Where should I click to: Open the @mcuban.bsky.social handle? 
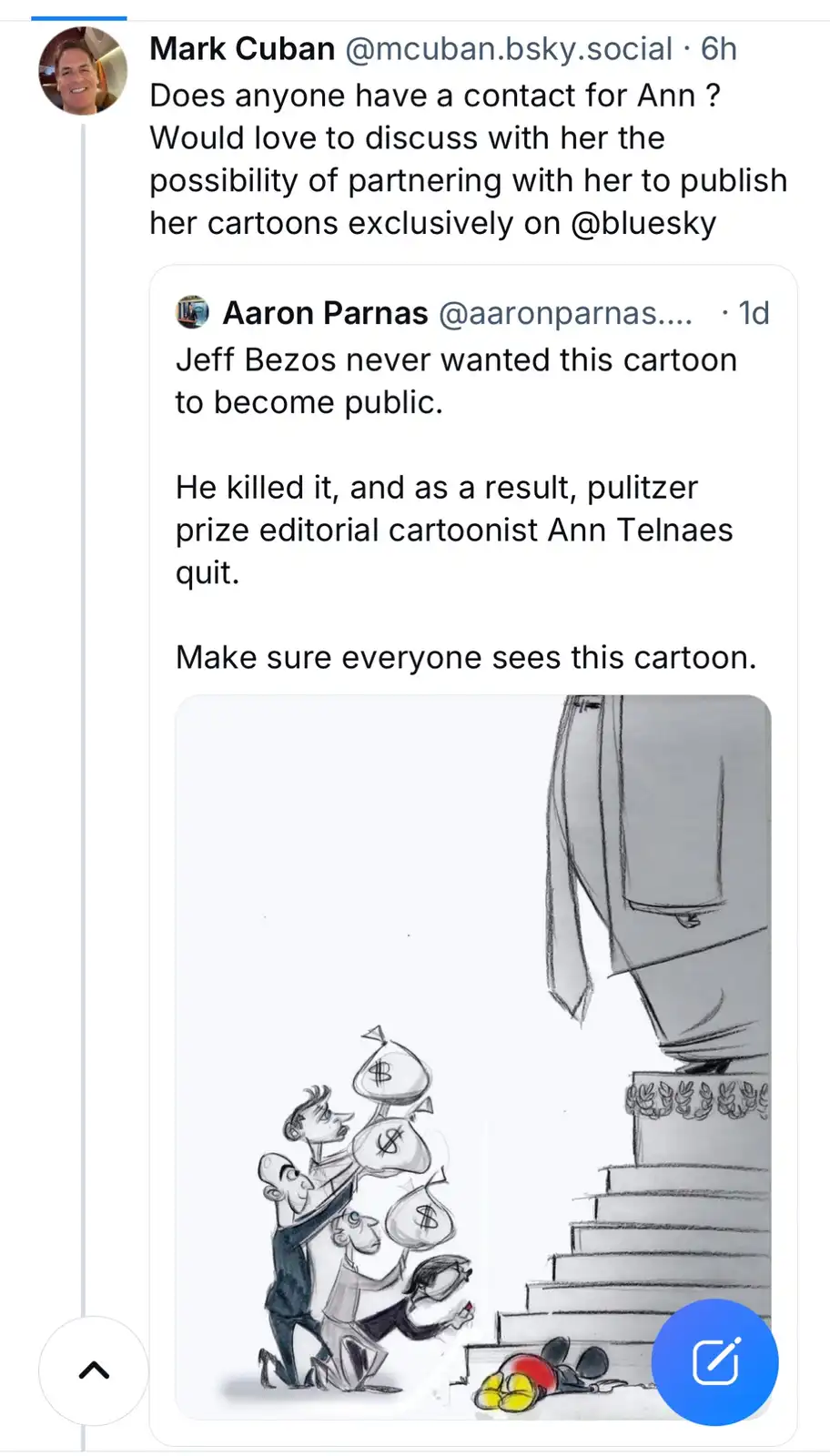click(509, 48)
